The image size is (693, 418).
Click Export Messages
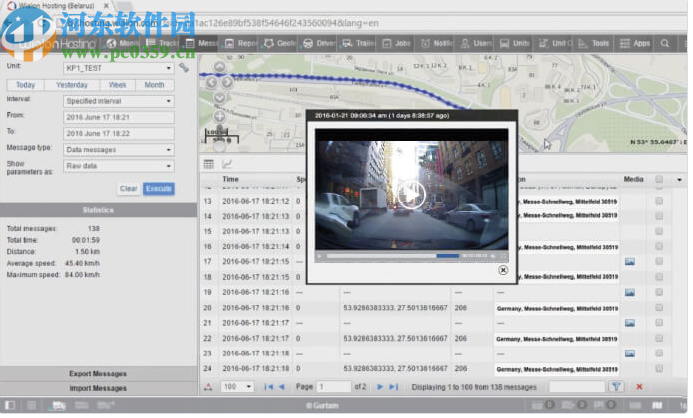[x=98, y=374]
